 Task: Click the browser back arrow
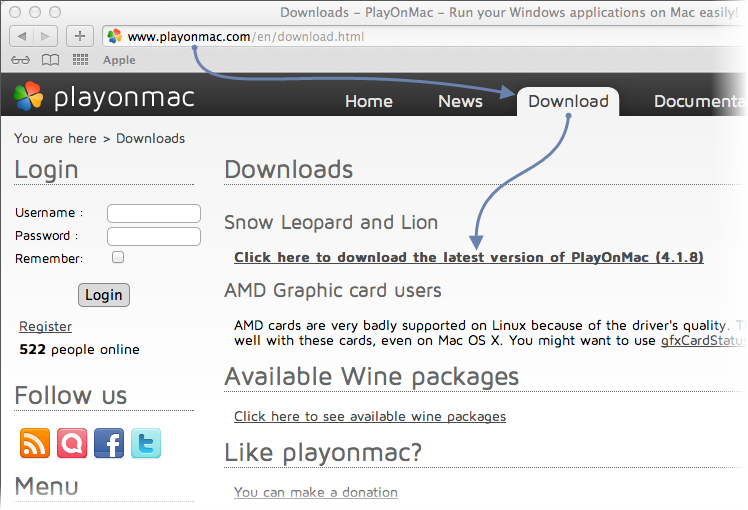(x=22, y=36)
